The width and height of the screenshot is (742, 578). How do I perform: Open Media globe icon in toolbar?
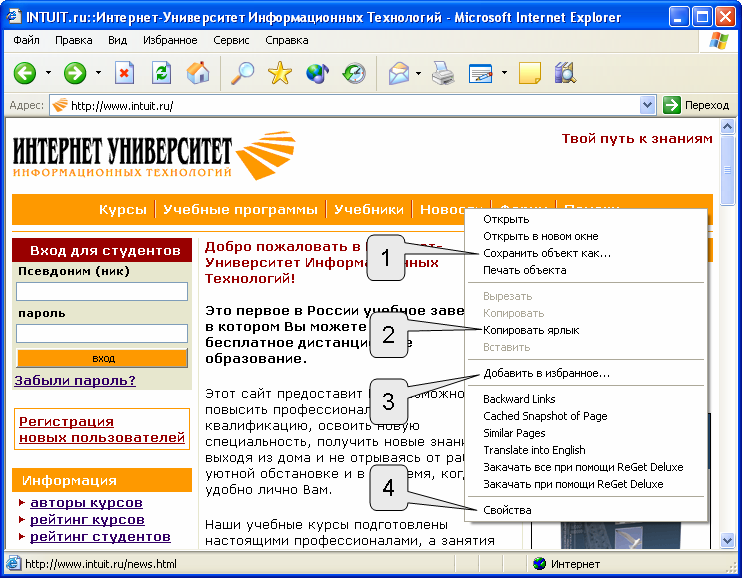pos(317,73)
